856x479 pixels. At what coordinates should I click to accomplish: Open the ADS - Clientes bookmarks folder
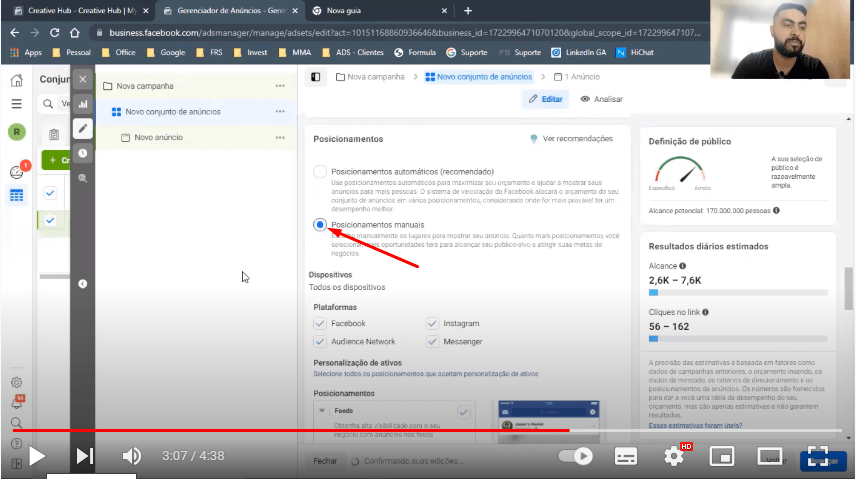click(x=353, y=52)
